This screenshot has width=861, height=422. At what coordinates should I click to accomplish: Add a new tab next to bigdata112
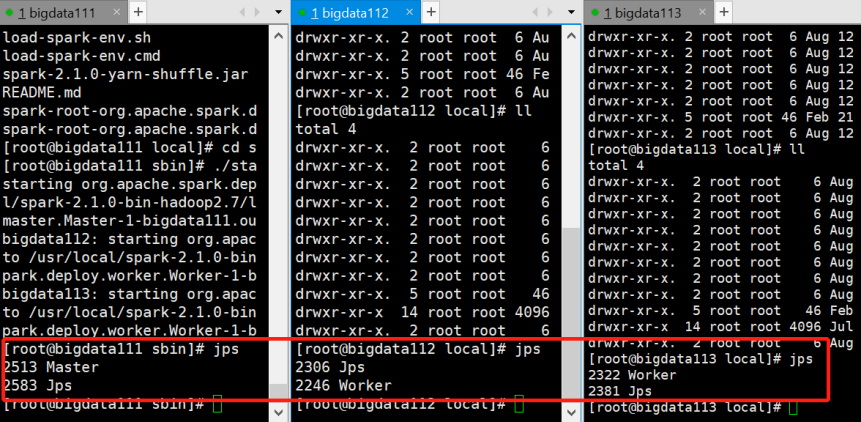tap(432, 12)
